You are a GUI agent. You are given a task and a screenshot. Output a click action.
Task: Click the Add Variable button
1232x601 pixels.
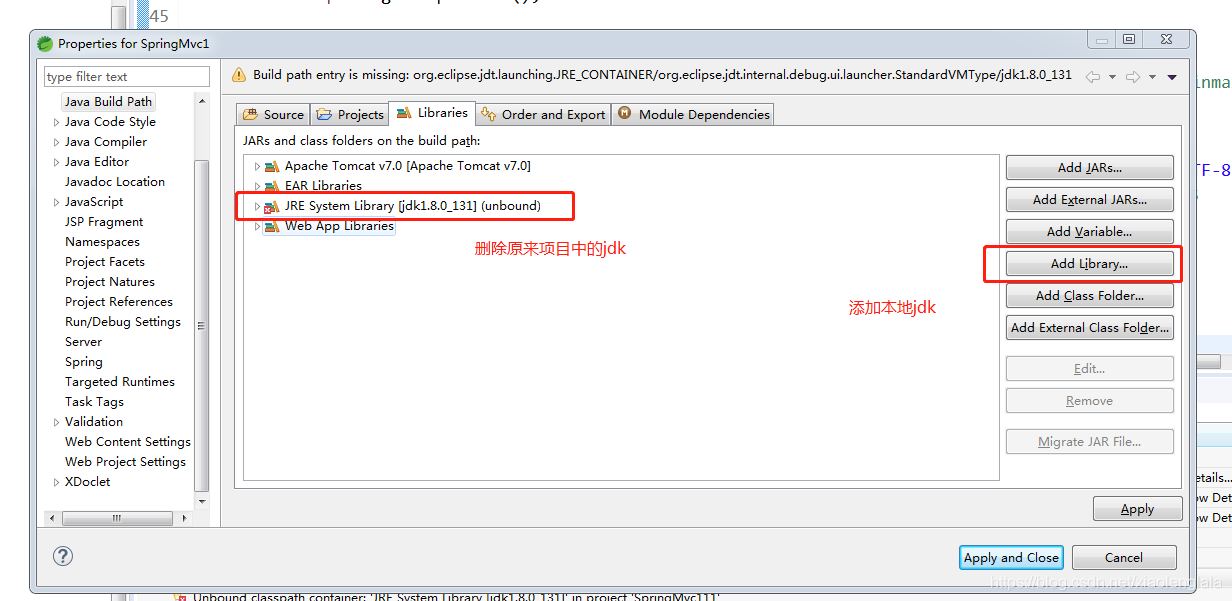coord(1089,232)
